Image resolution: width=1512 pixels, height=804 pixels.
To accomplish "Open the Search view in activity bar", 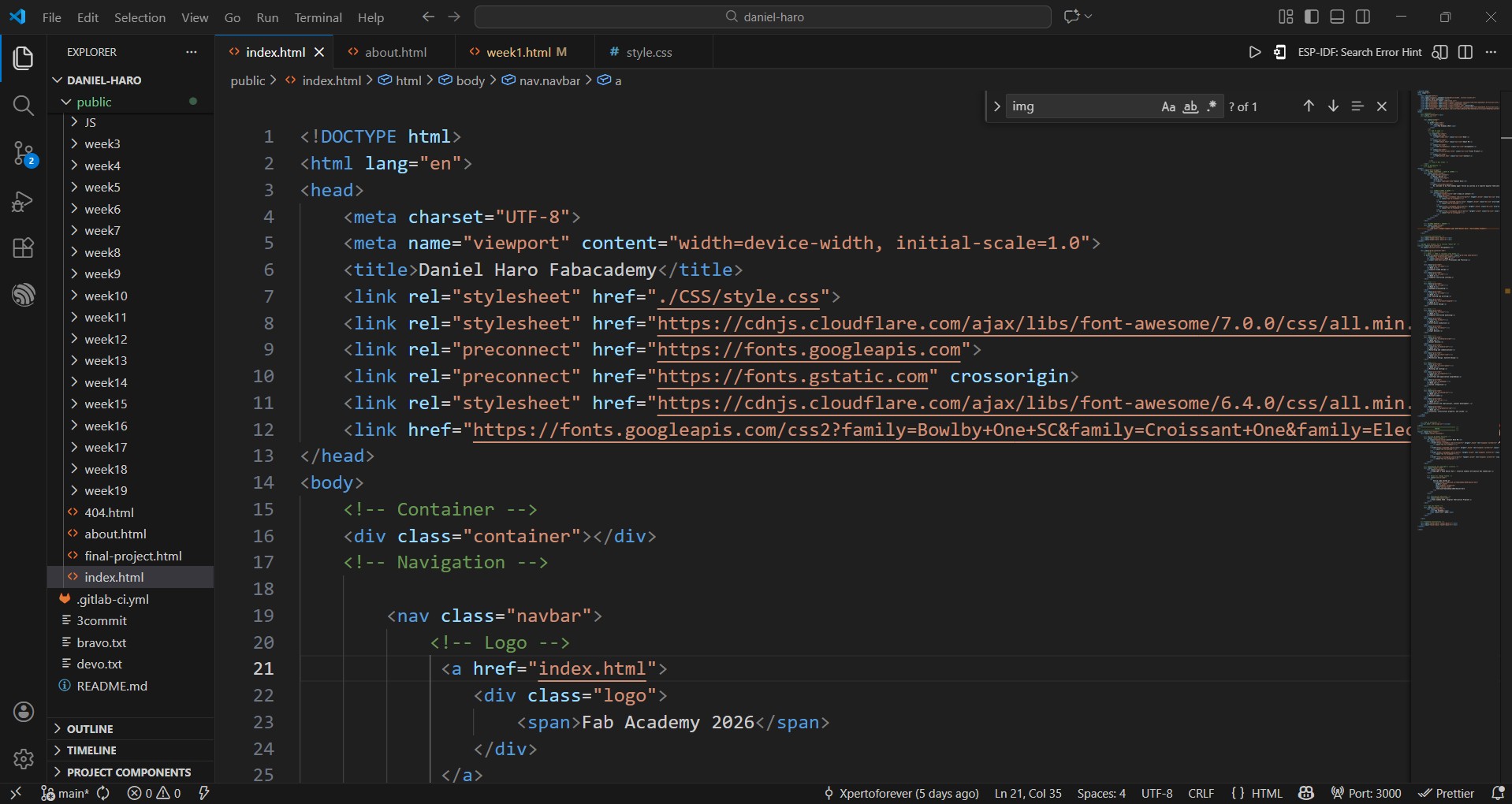I will pyautogui.click(x=24, y=106).
